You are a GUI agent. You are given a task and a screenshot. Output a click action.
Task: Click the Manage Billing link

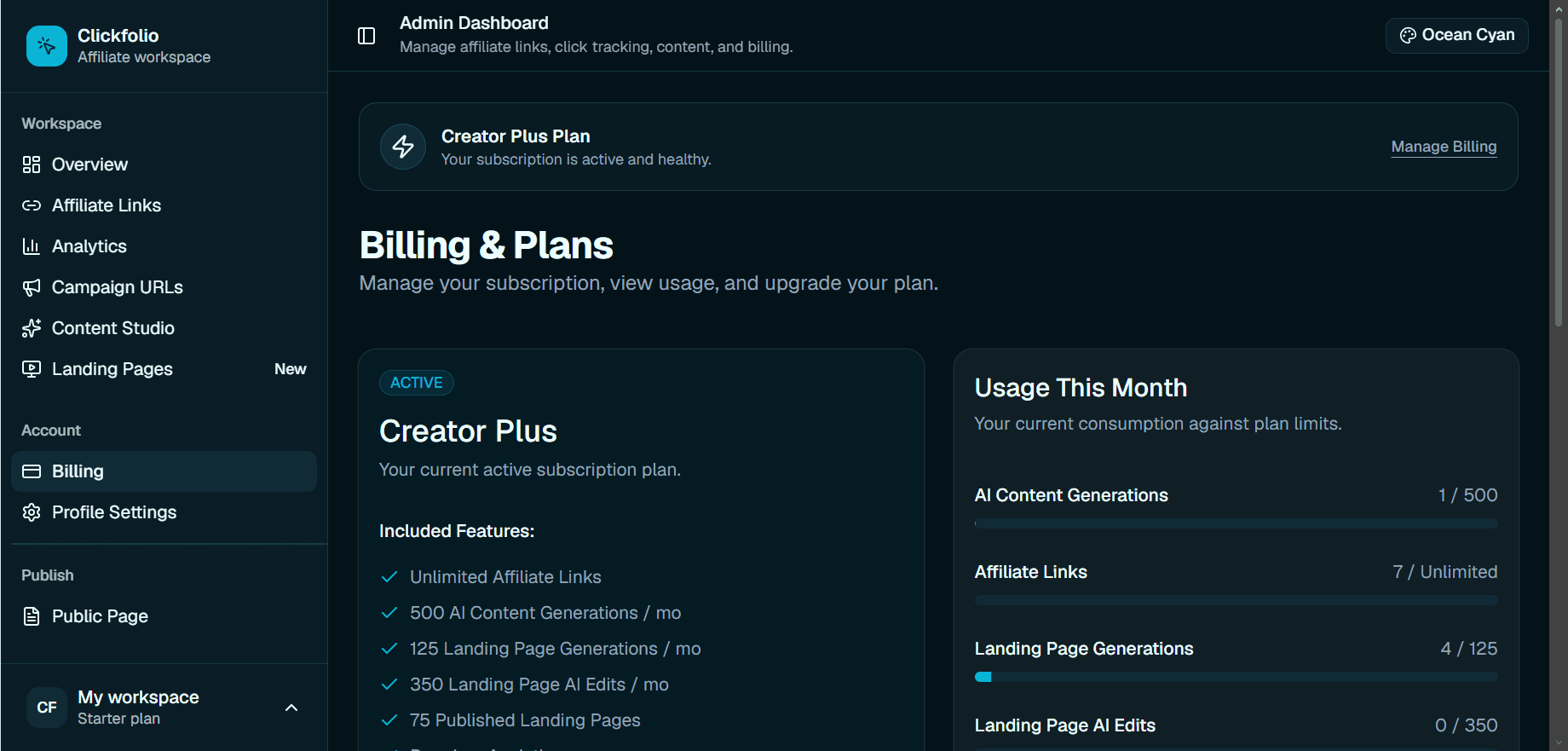tap(1444, 147)
